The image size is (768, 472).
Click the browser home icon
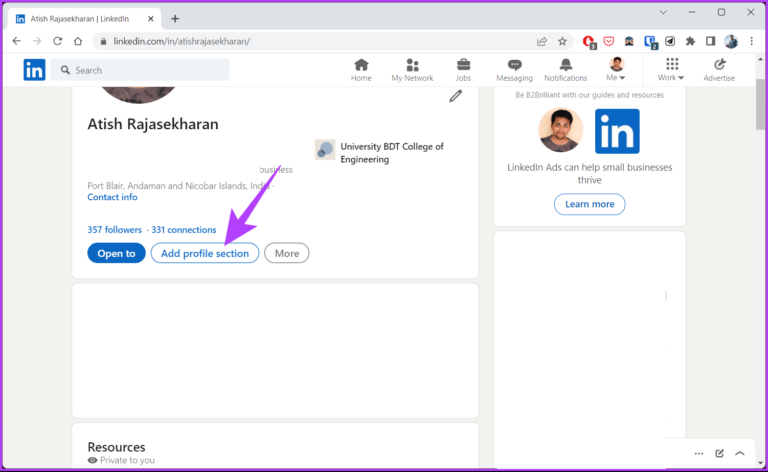78,41
